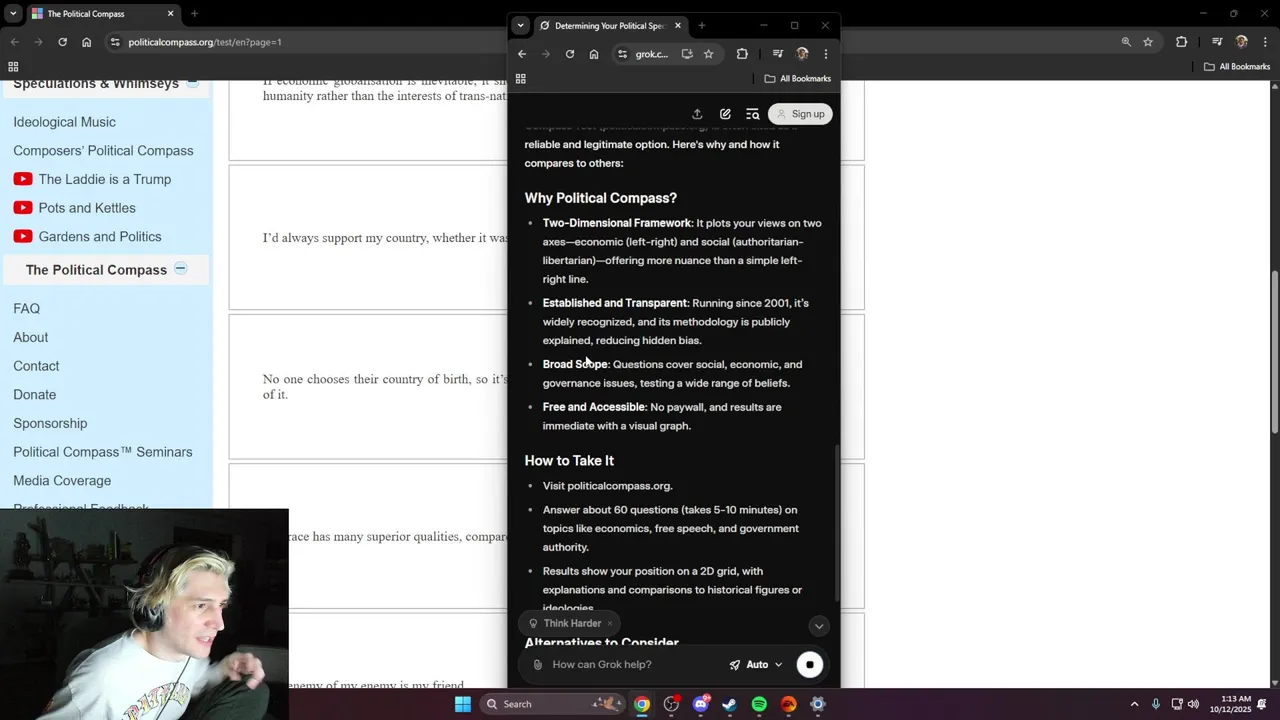
Task: Open a new tab in Grok window
Action: (702, 26)
